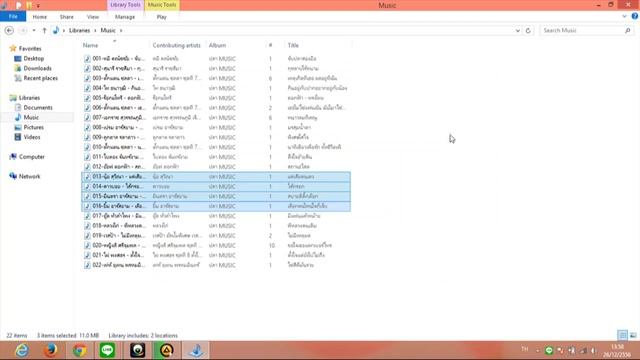Click the system tray clock
The width and height of the screenshot is (640, 360).
tap(617, 351)
